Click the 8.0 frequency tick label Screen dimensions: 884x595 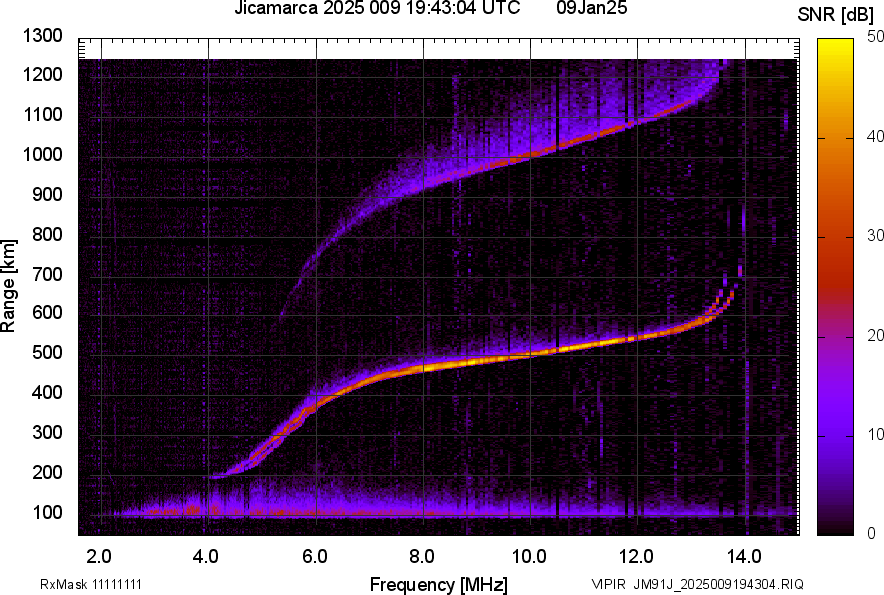[x=422, y=556]
